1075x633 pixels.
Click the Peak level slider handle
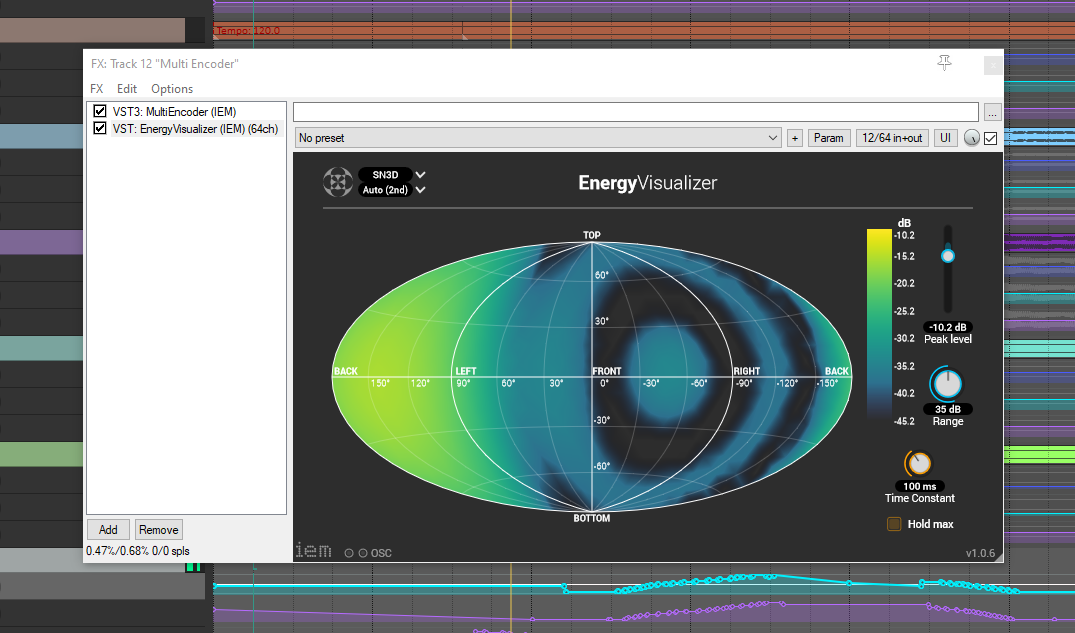947,256
